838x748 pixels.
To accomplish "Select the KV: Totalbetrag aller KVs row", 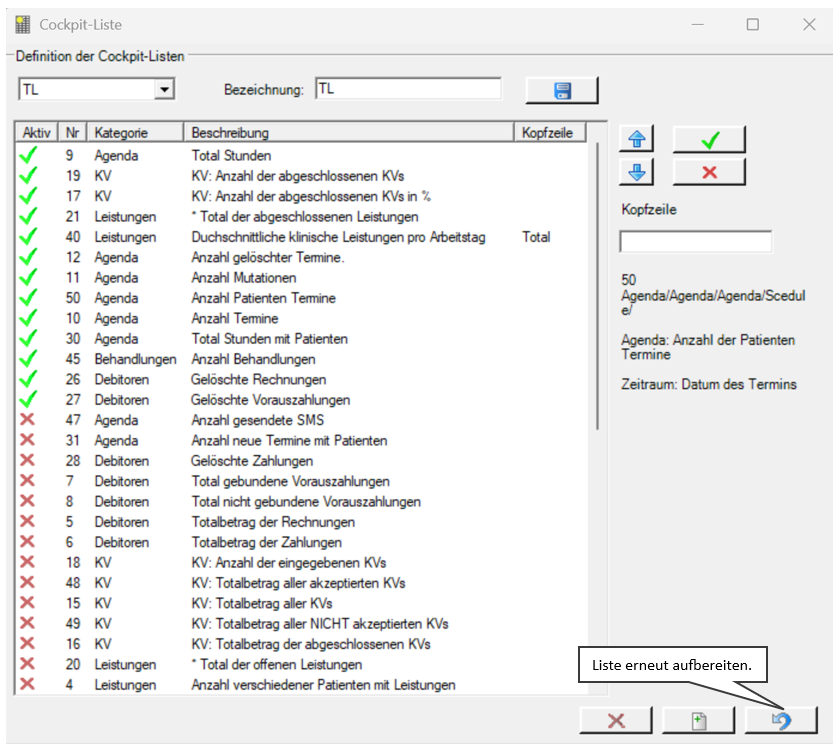I will coord(302,603).
